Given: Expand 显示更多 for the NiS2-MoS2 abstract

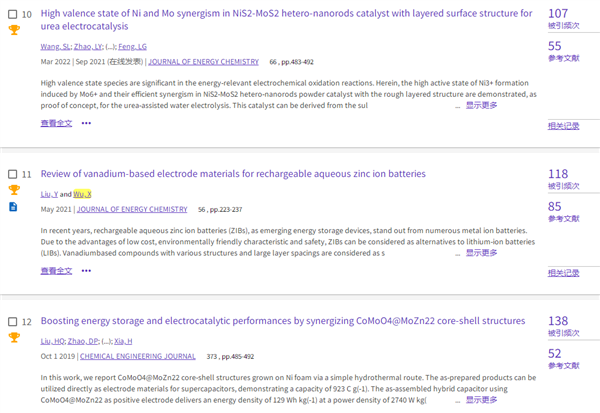Looking at the screenshot, I should coord(481,105).
